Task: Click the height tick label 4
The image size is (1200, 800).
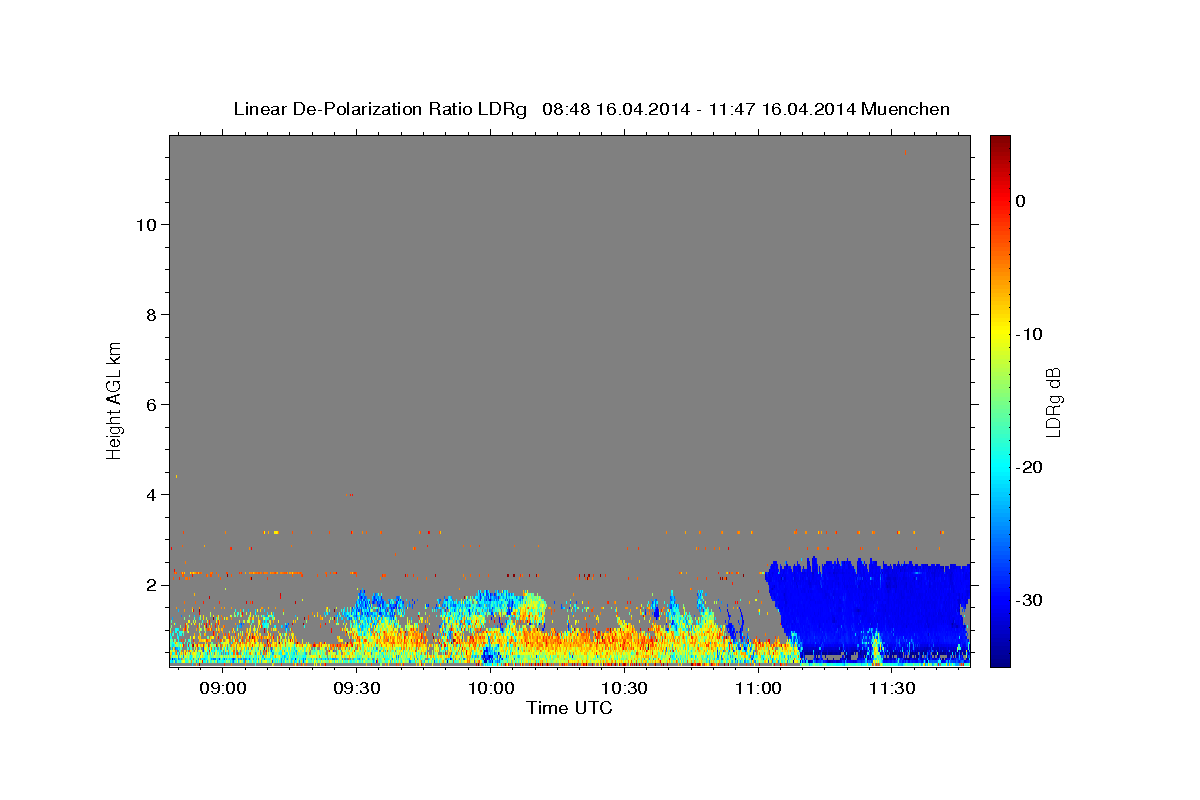Action: (x=151, y=495)
